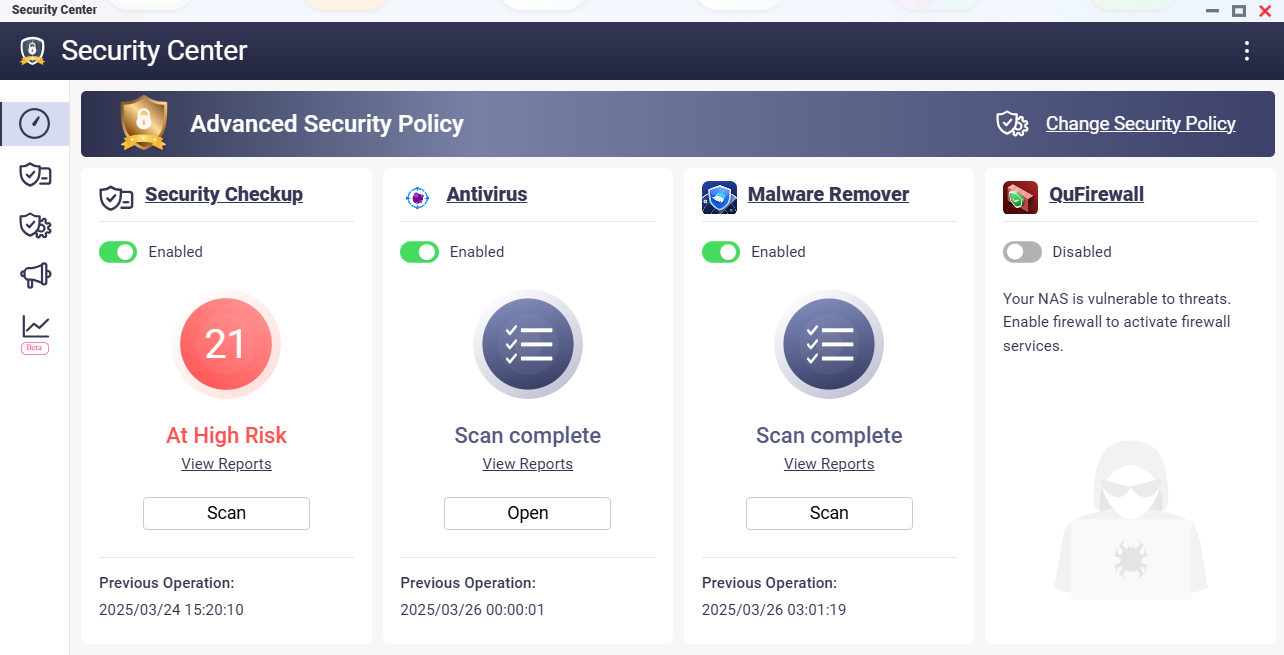View Reports for Malware Remover

point(829,464)
